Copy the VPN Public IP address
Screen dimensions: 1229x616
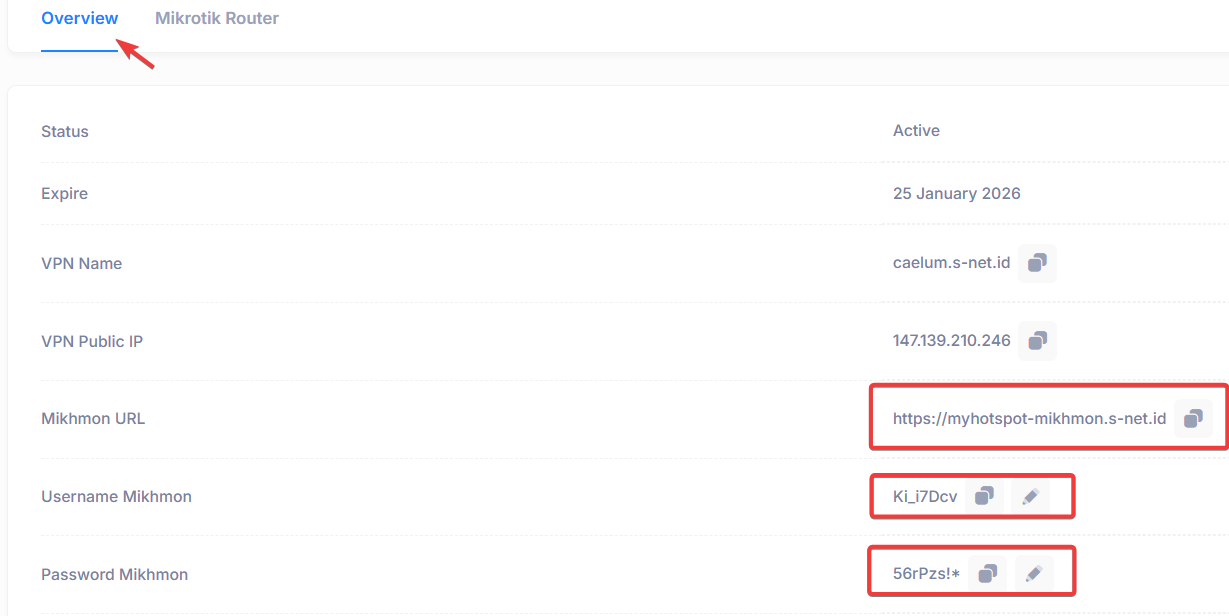pos(1037,341)
